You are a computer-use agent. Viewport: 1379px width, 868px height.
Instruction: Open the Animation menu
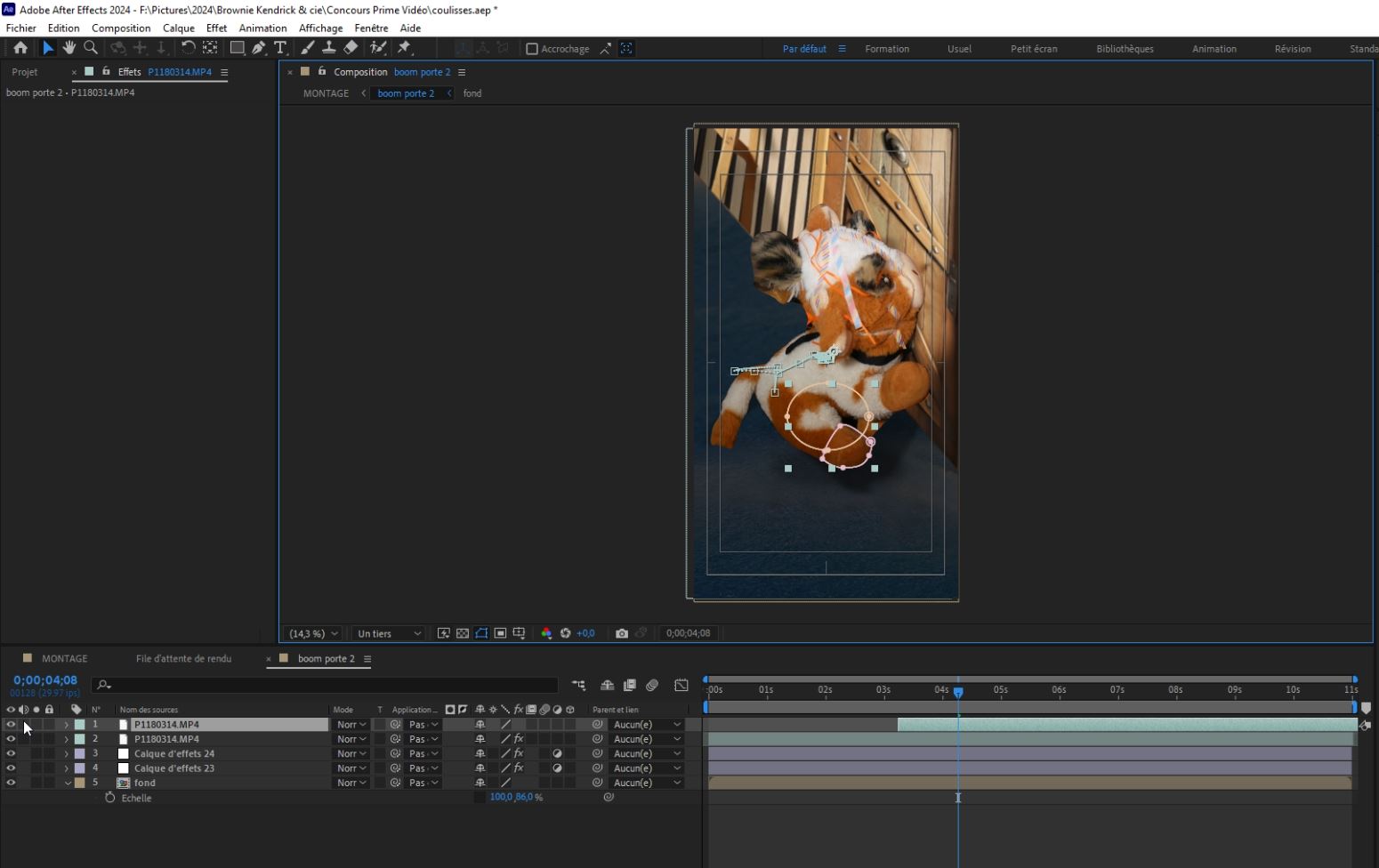pos(262,28)
